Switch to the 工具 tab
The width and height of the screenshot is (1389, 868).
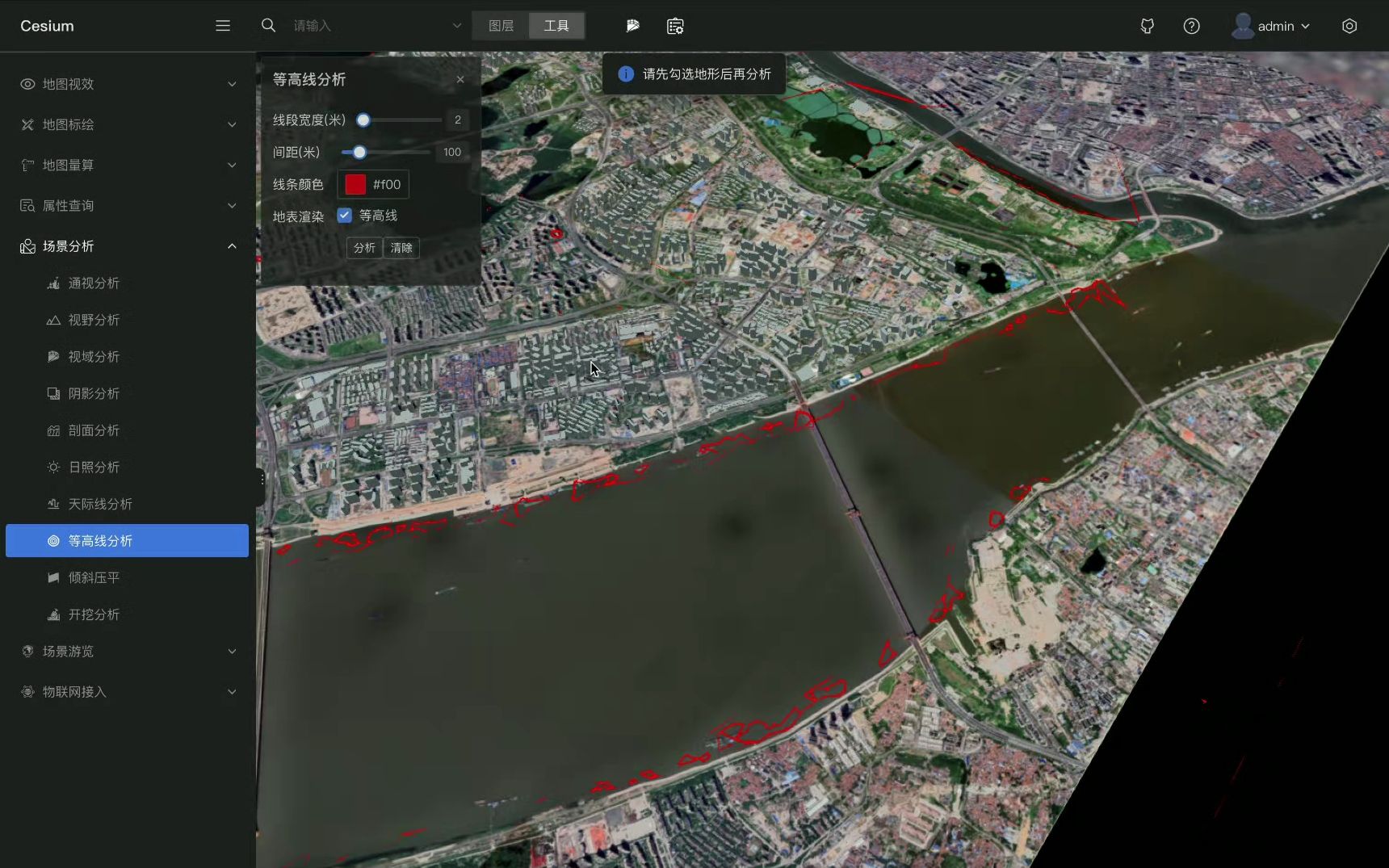pos(556,26)
